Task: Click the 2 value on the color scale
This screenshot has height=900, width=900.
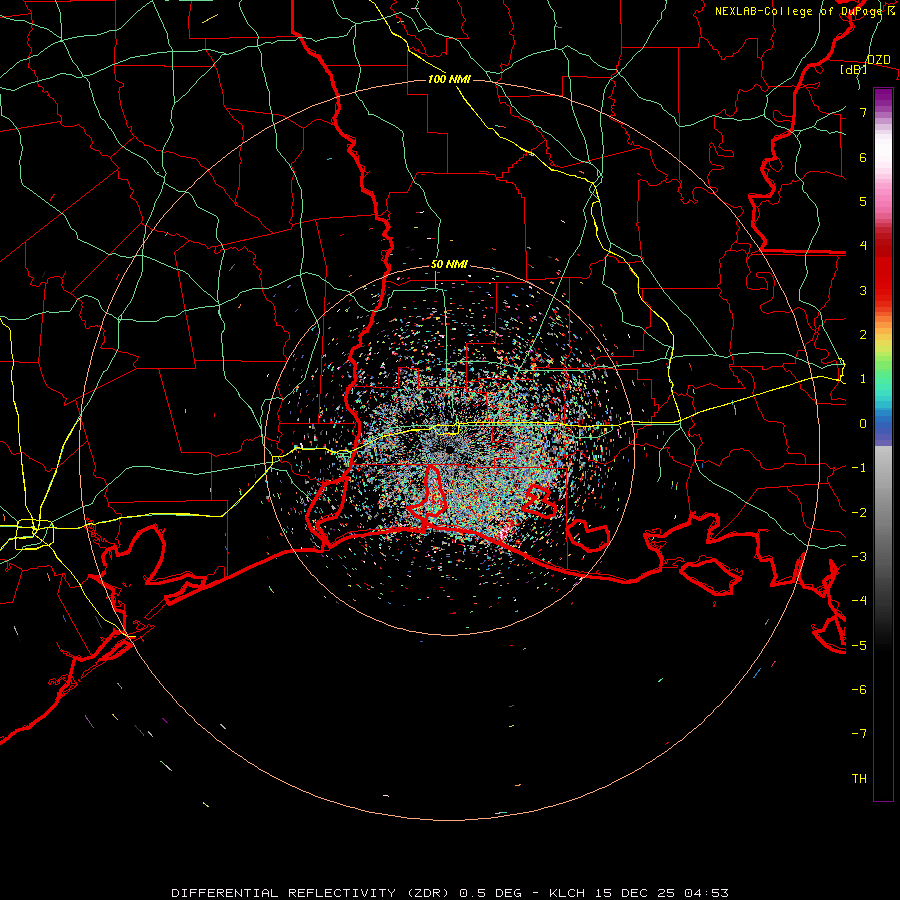Action: point(863,335)
